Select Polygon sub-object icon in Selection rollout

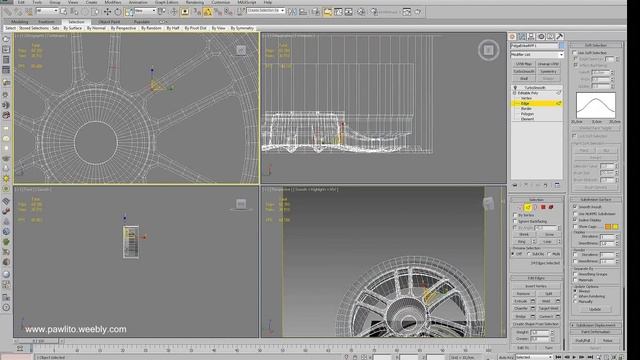(543, 207)
